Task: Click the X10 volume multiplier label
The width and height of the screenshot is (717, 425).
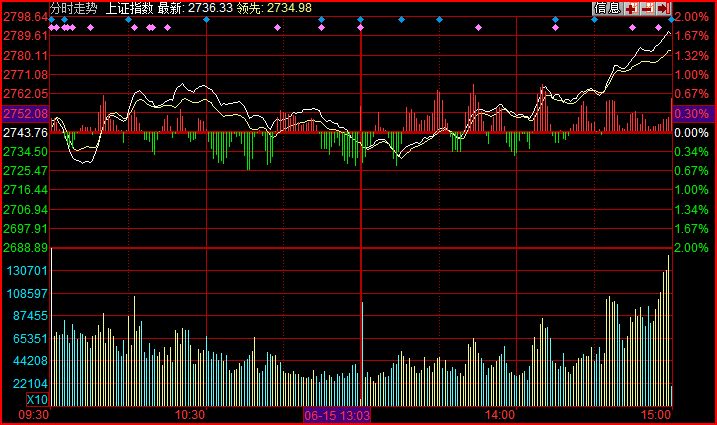Action: click(x=36, y=399)
